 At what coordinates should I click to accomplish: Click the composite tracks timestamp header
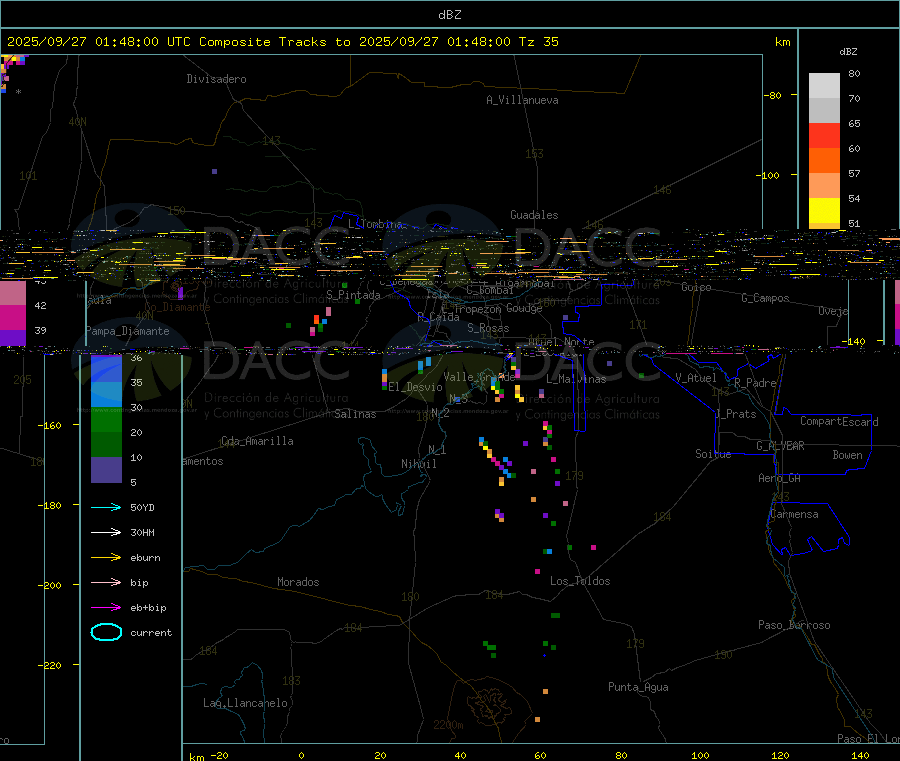283,42
